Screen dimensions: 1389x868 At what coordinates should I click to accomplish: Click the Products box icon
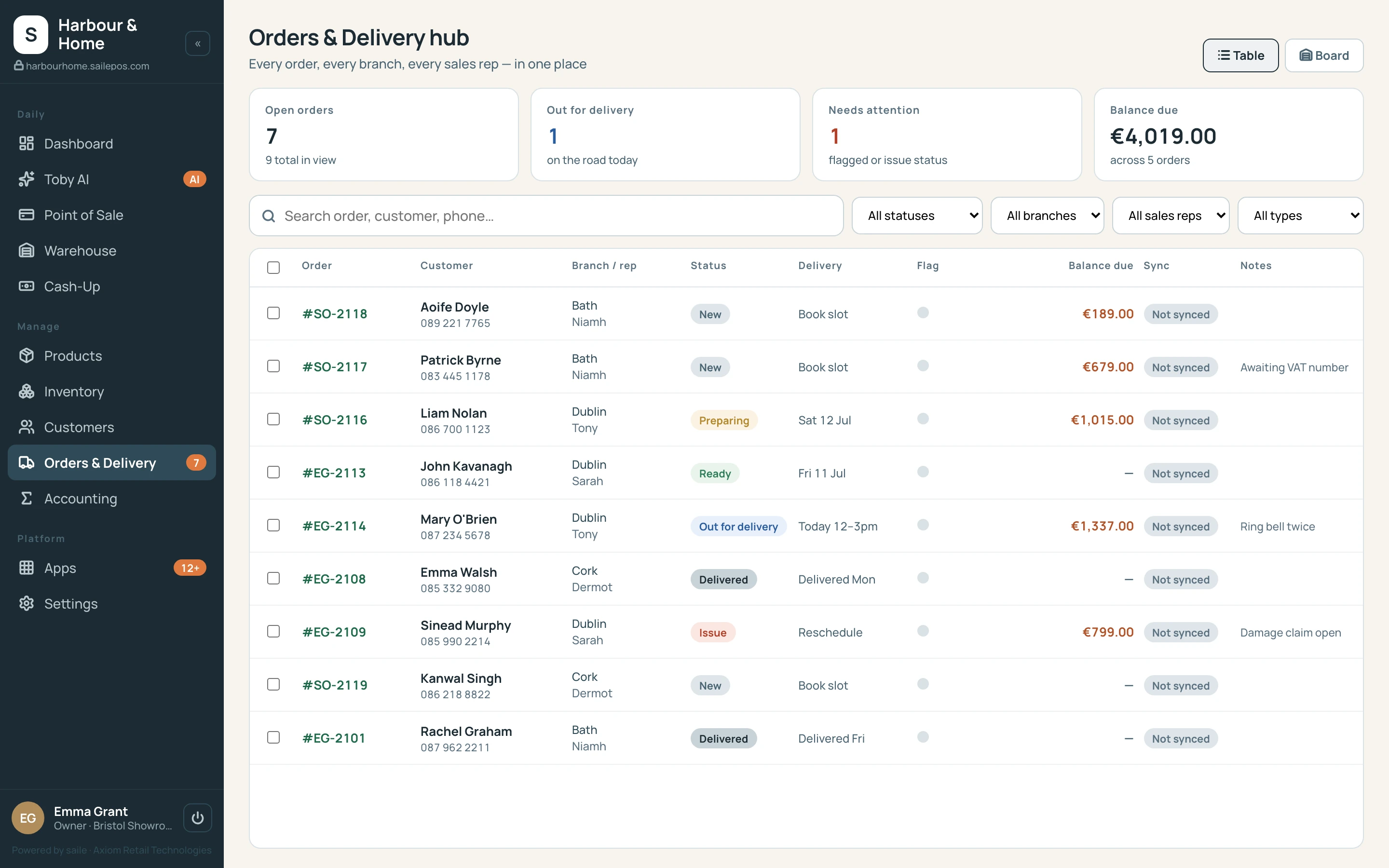pyautogui.click(x=27, y=355)
